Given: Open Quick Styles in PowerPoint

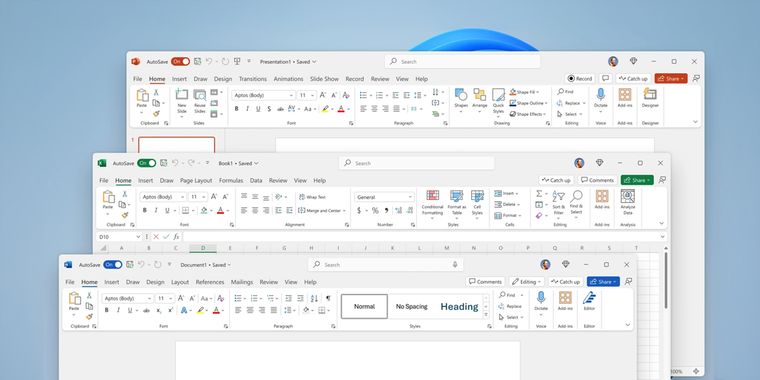Looking at the screenshot, I should click(498, 101).
